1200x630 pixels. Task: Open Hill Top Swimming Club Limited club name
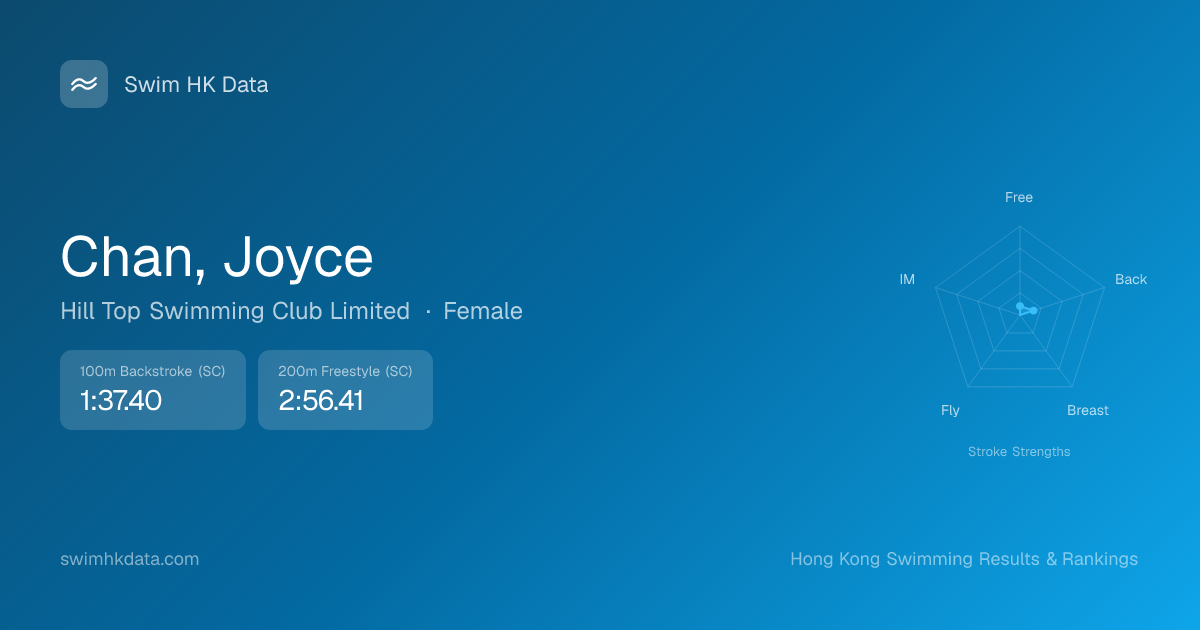tap(235, 311)
